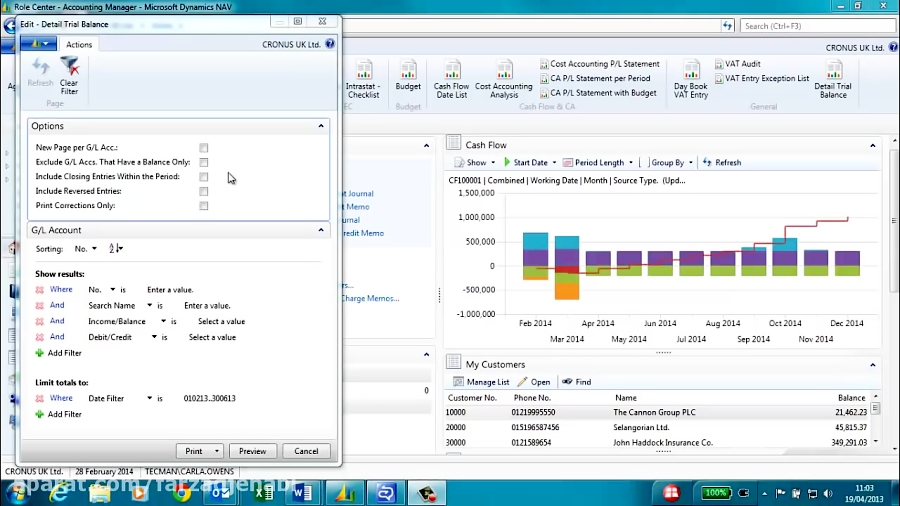Remove the No. filter row
900x506 pixels.
(40, 290)
